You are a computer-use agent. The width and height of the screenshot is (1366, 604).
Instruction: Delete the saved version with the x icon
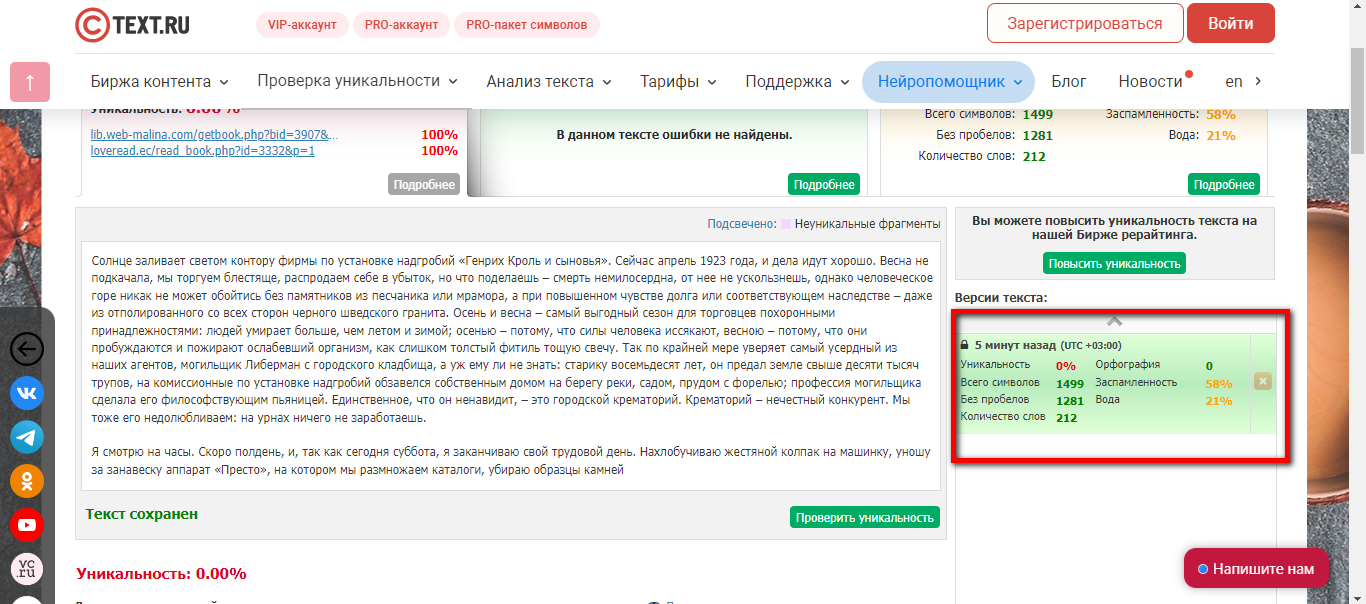[x=1263, y=381]
